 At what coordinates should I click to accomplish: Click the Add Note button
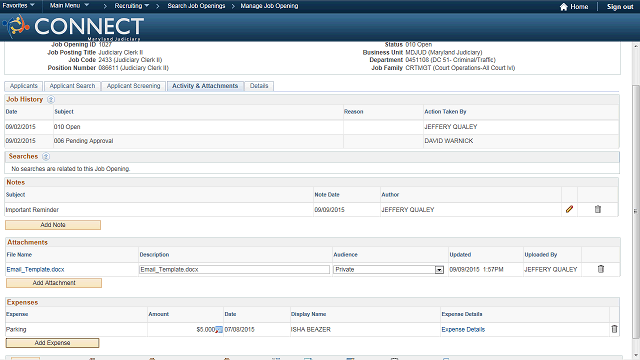53,225
